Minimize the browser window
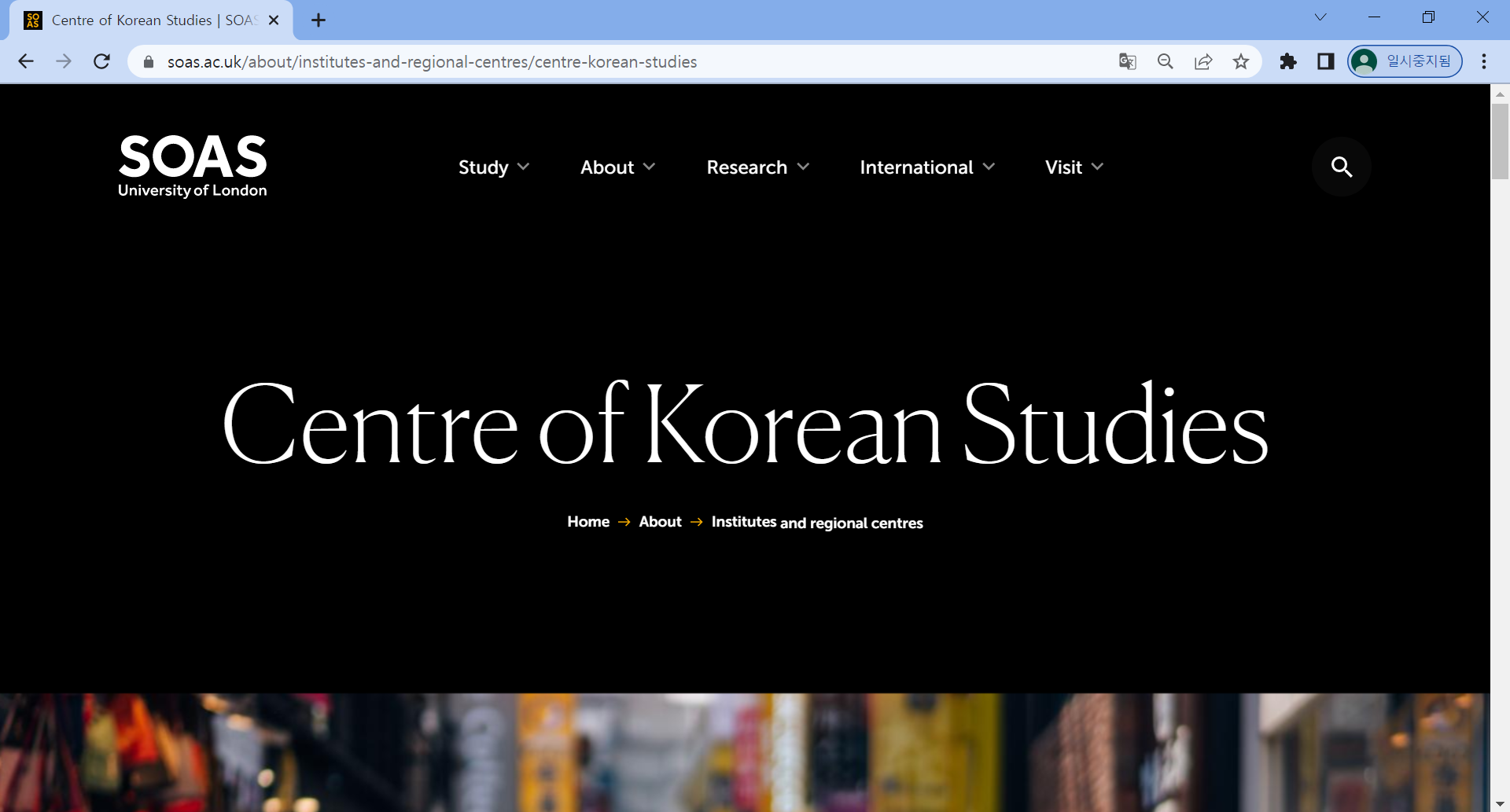The height and width of the screenshot is (812, 1510). 1375,17
